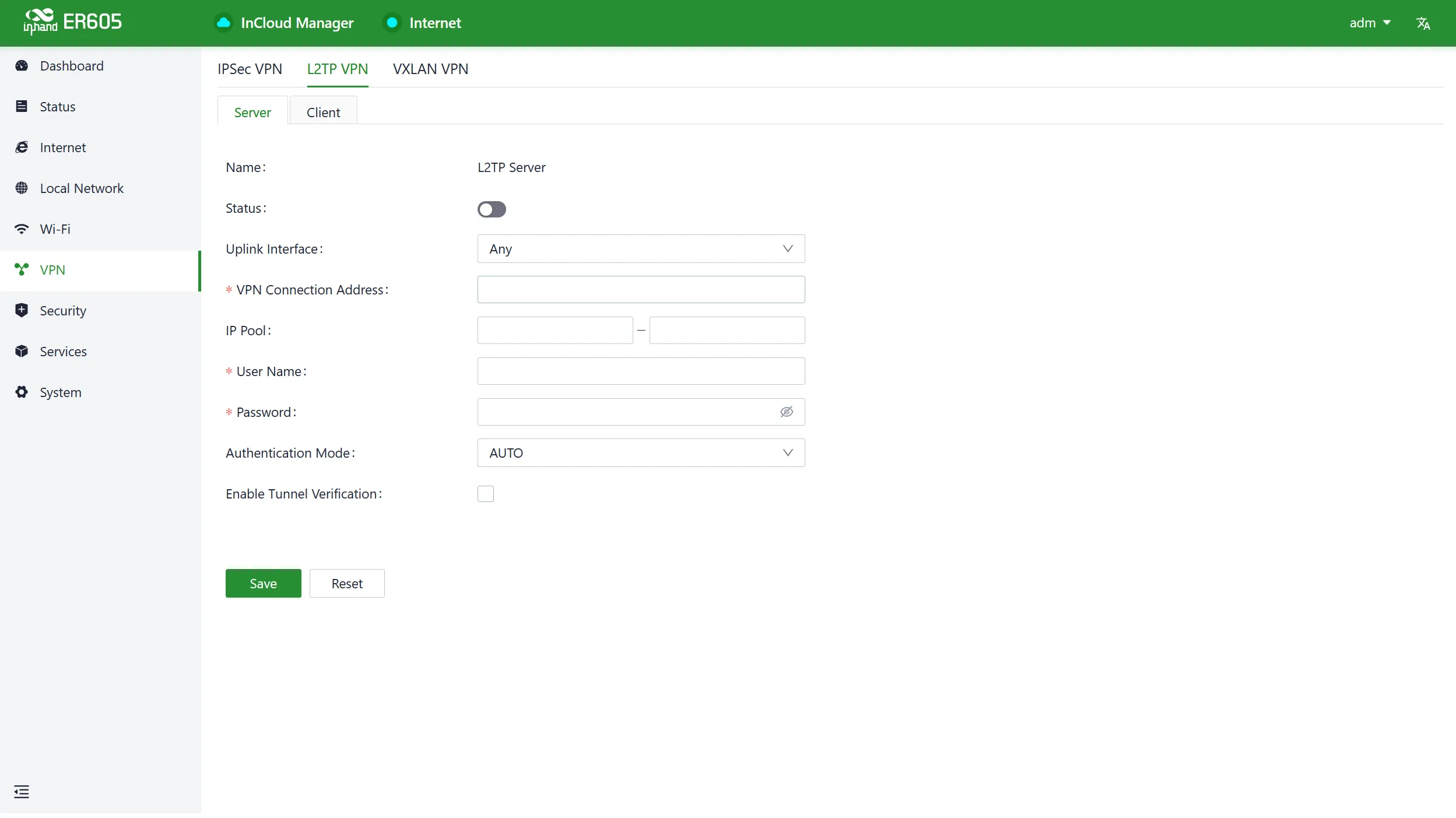
Task: Click the System gear icon
Action: [x=22, y=392]
